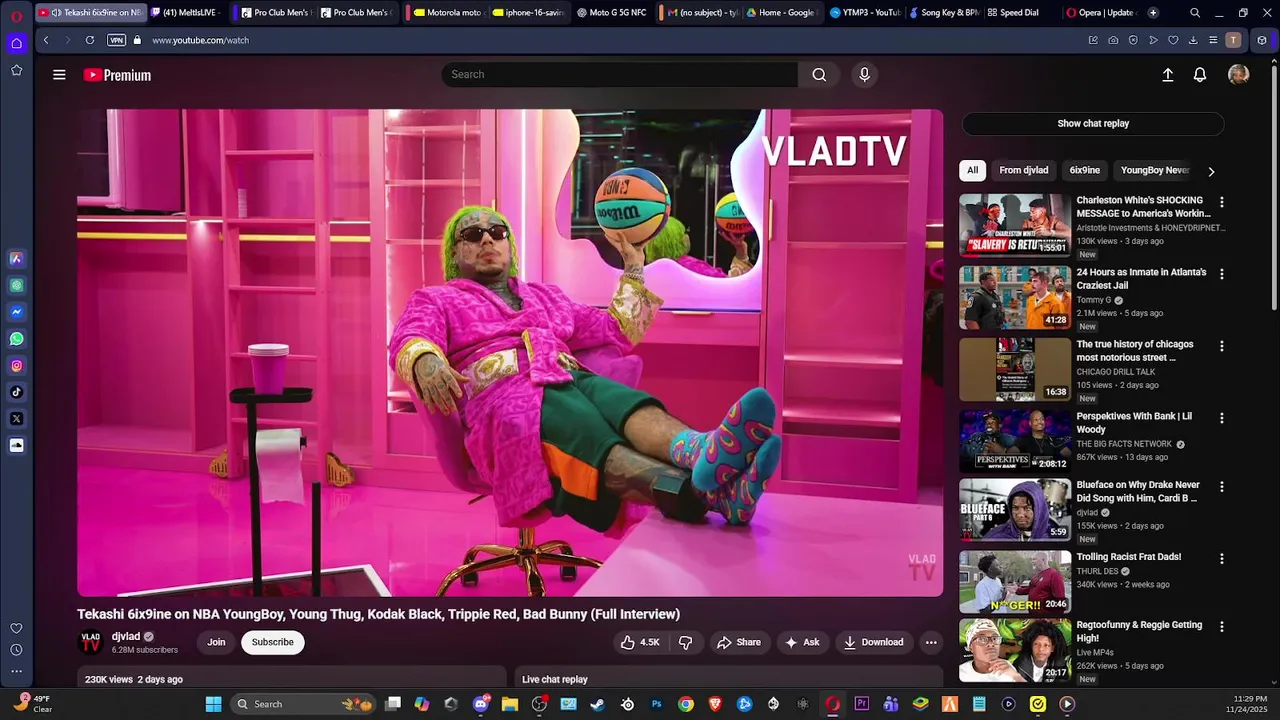Switch to the Motorola moto browser tab
Image resolution: width=1280 pixels, height=720 pixels.
click(446, 13)
